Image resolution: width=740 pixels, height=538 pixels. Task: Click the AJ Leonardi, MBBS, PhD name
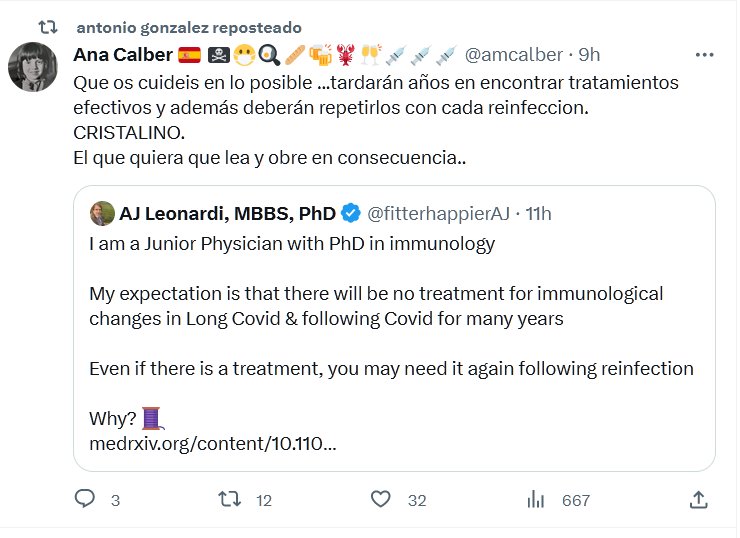[x=227, y=213]
